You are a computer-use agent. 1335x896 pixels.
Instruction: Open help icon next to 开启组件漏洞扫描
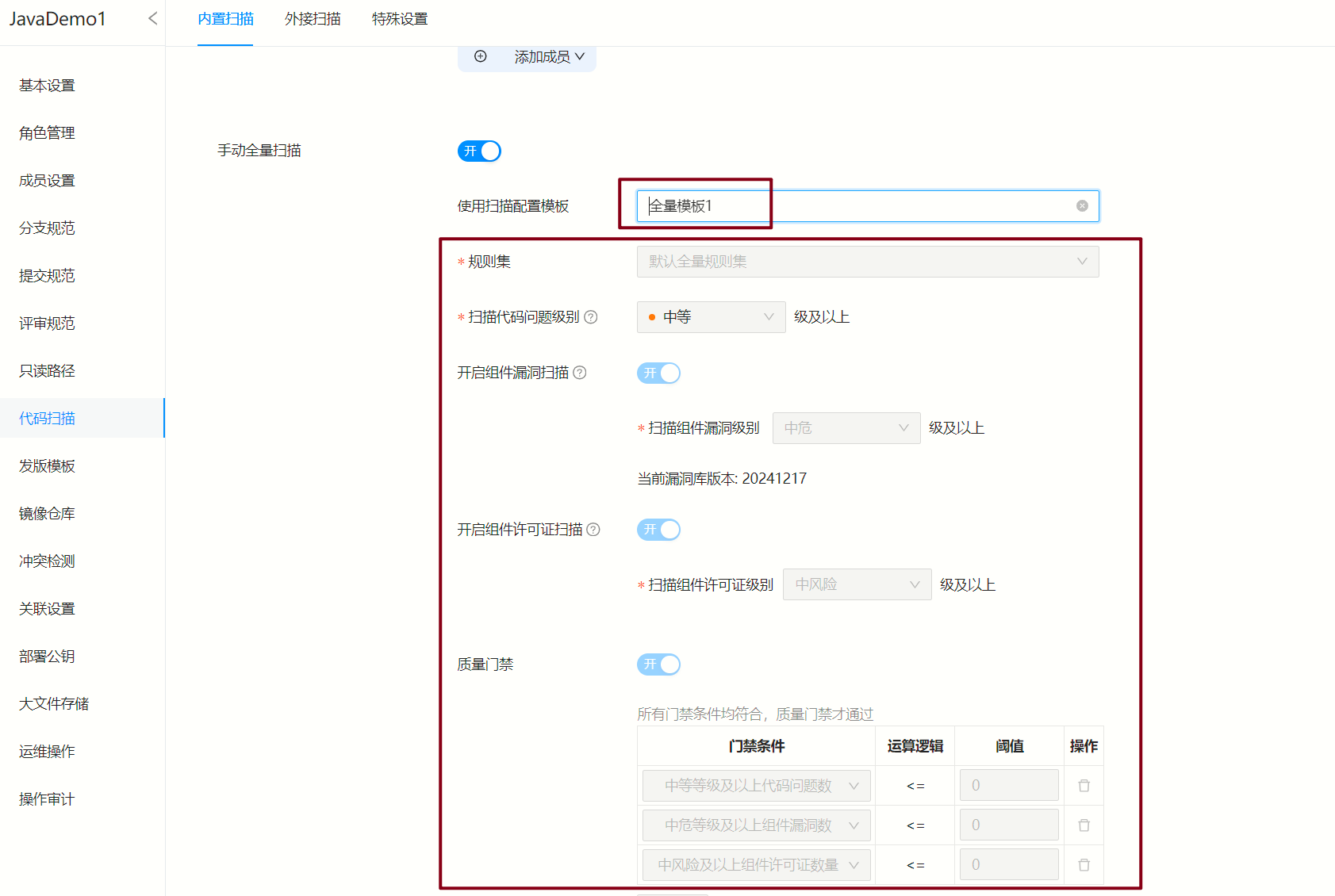tap(580, 373)
